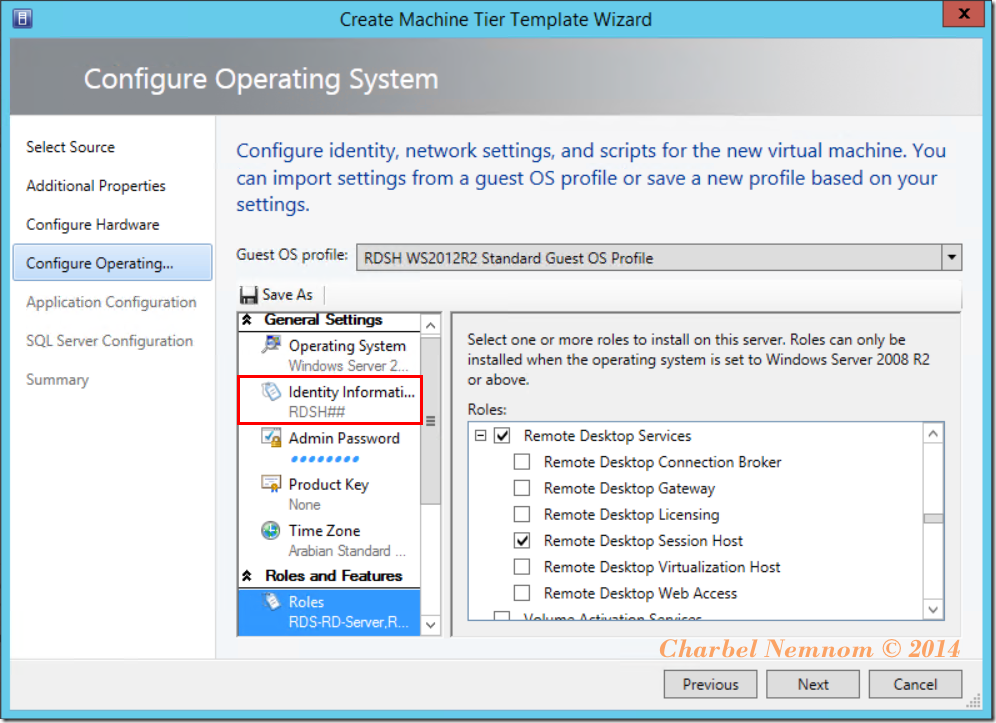Click the Save As text button
The width and height of the screenshot is (996, 723).
pos(287,295)
